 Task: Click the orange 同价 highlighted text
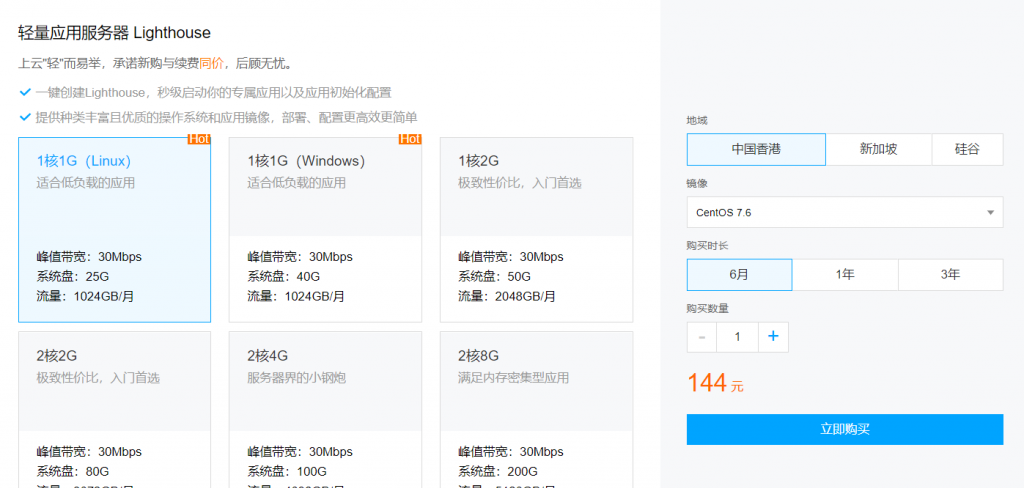click(x=211, y=63)
